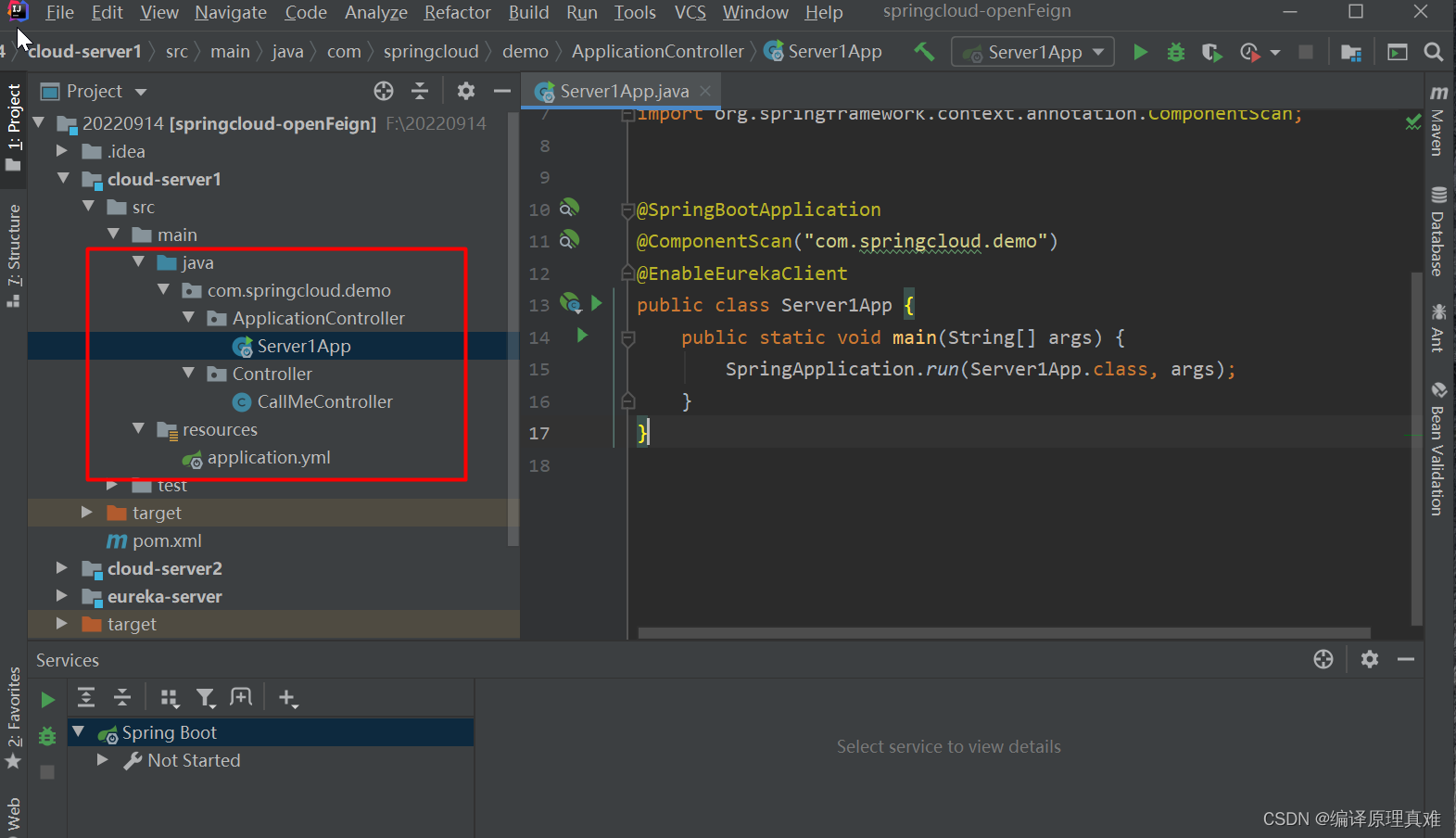The image size is (1456, 838).
Task: Open Project panel settings gear
Action: tap(466, 91)
